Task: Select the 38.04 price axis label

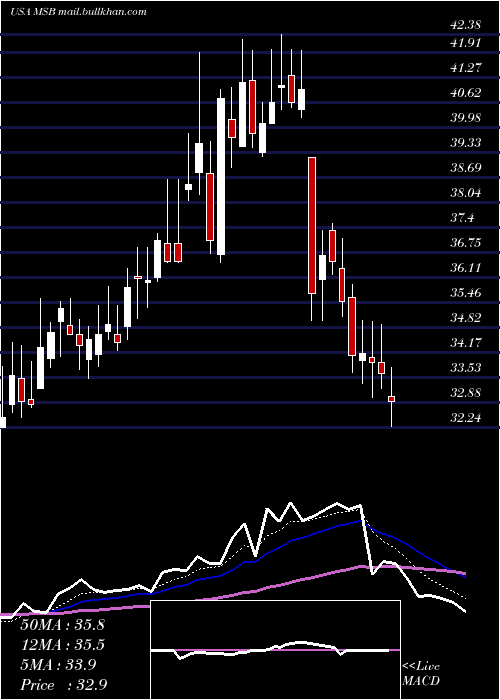Action: coord(466,193)
